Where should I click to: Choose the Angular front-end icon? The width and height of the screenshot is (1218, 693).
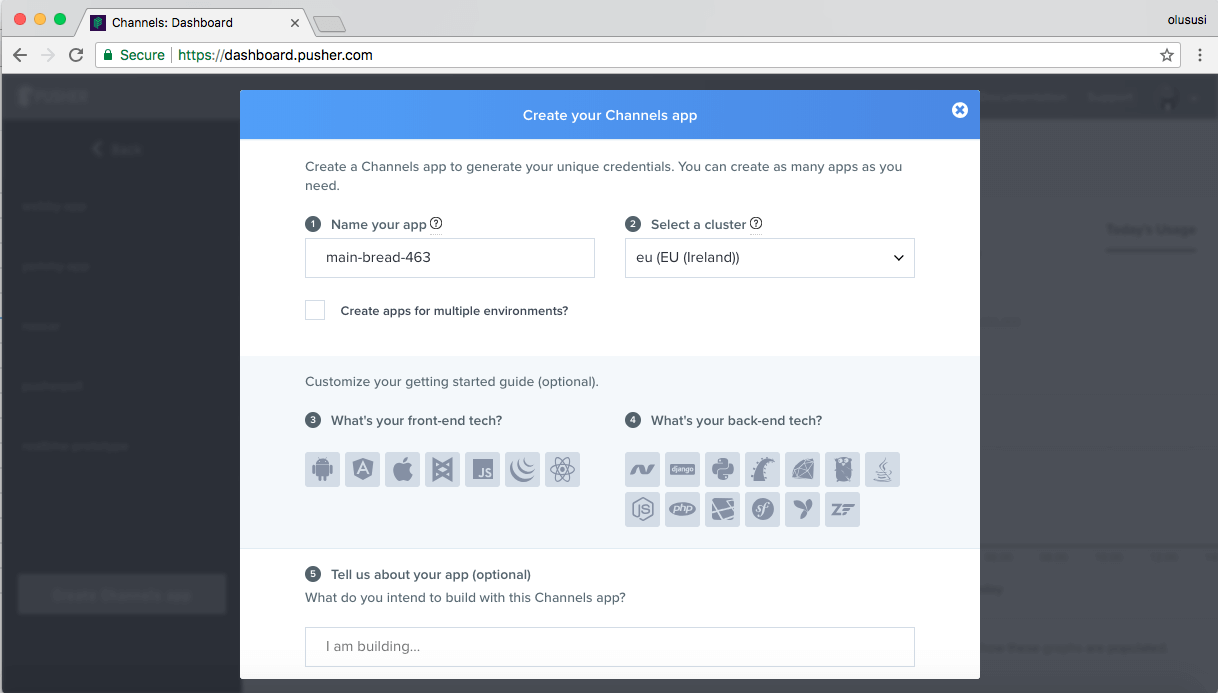click(362, 469)
